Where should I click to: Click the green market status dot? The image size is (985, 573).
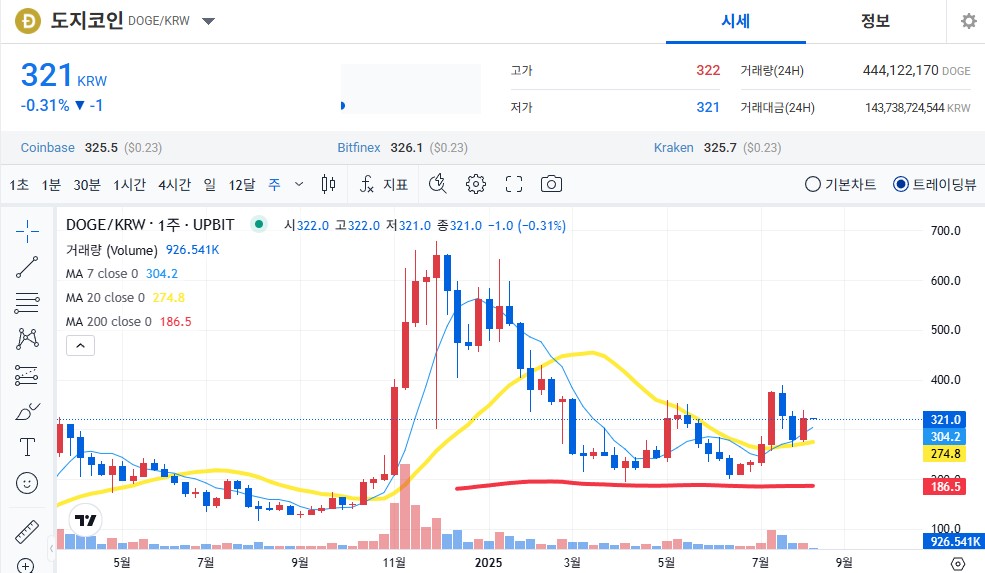(x=259, y=224)
